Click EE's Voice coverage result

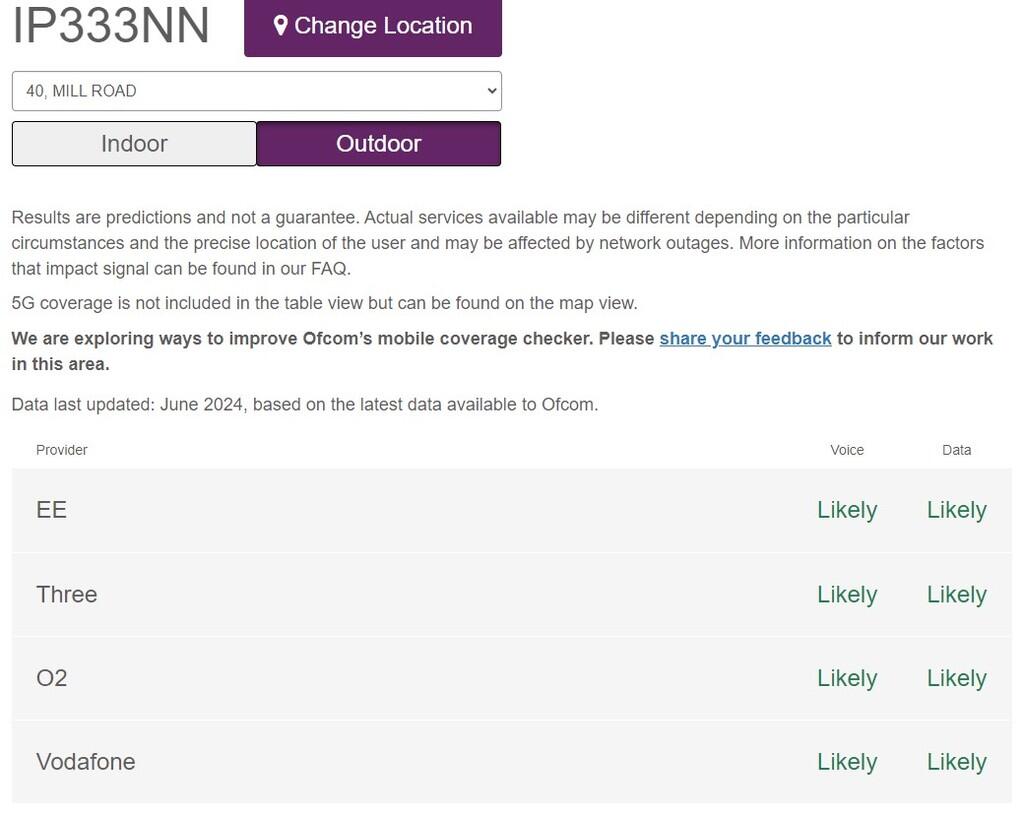(x=847, y=510)
